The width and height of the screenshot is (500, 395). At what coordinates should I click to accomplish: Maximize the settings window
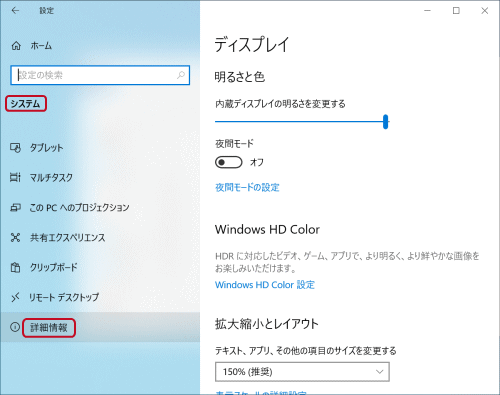pos(456,11)
